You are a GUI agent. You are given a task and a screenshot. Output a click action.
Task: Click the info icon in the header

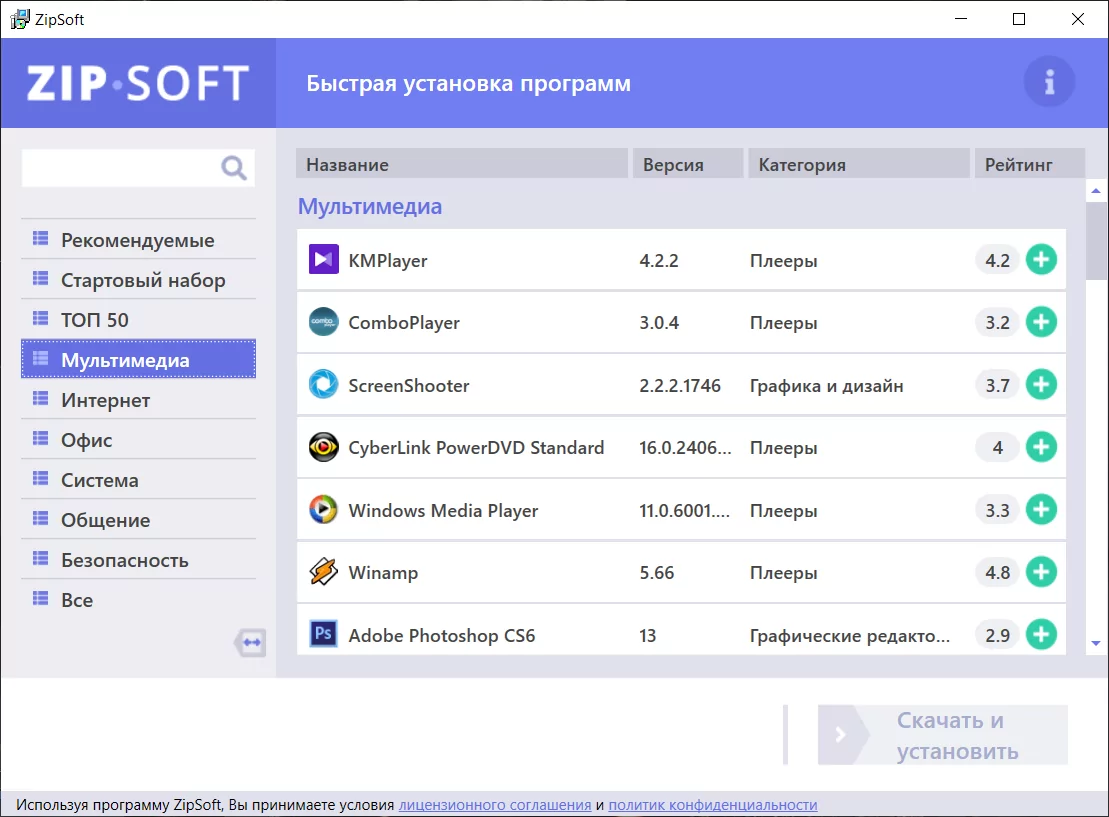point(1050,82)
